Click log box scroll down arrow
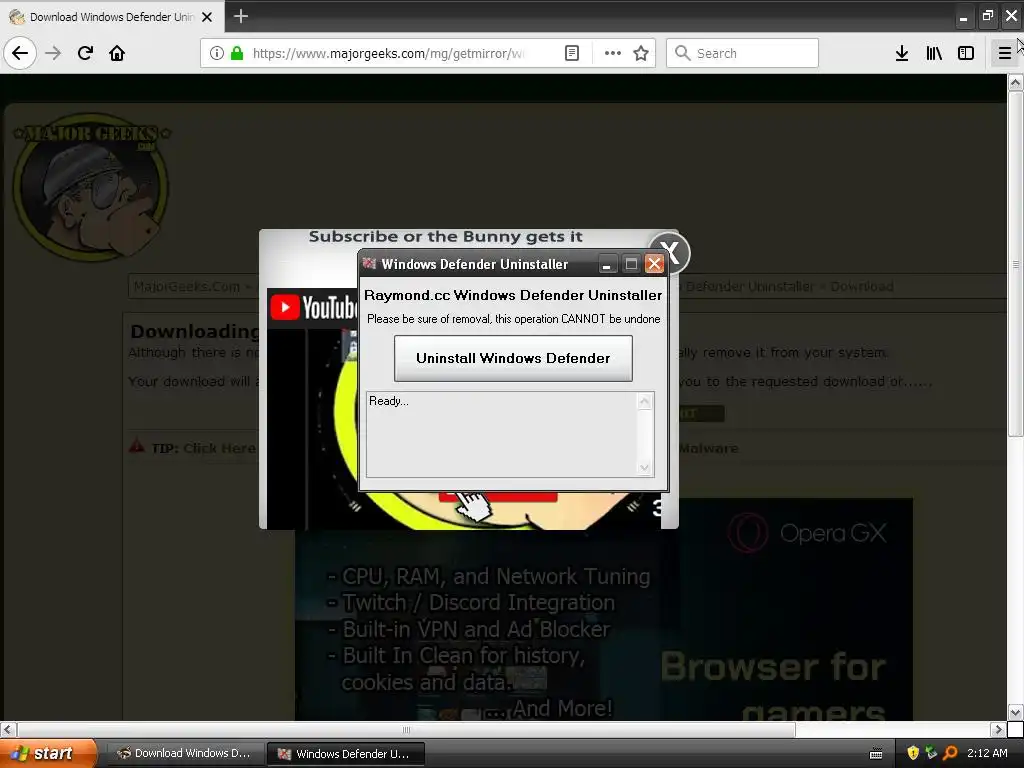This screenshot has width=1024, height=768. (645, 468)
